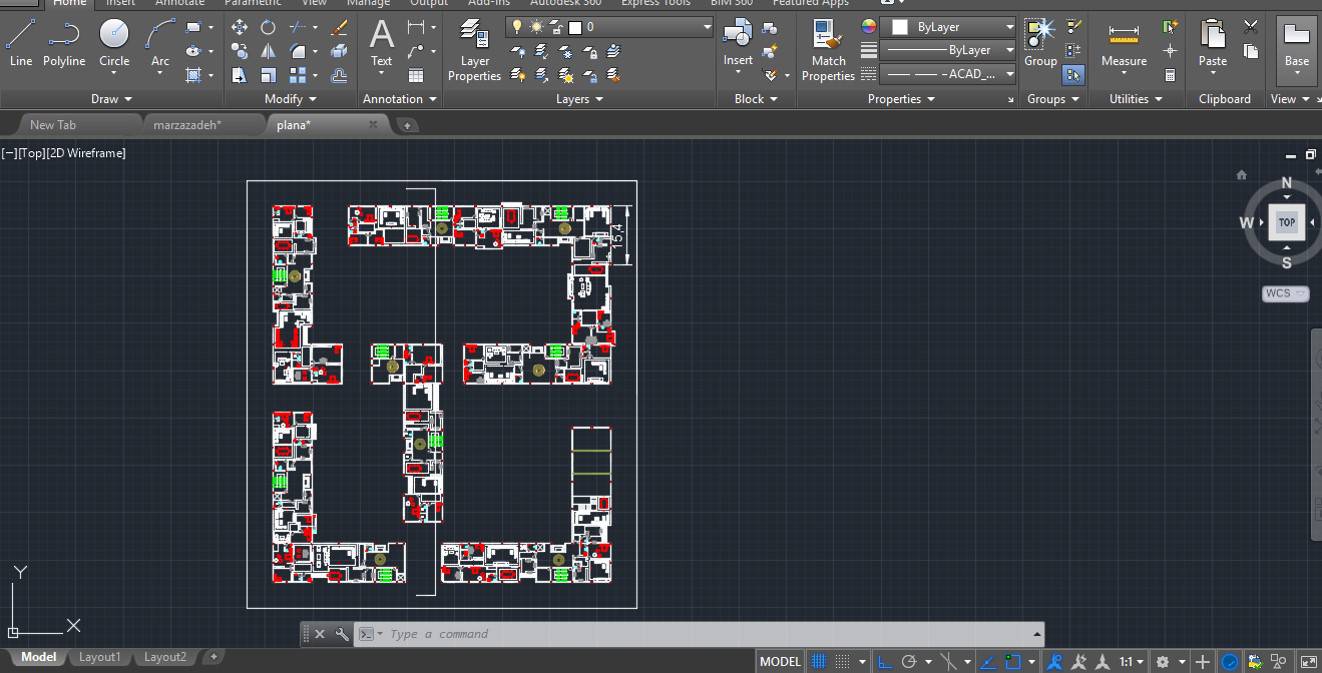This screenshot has height=673, width=1322.
Task: Activate the Mirror tool
Action: tap(268, 51)
